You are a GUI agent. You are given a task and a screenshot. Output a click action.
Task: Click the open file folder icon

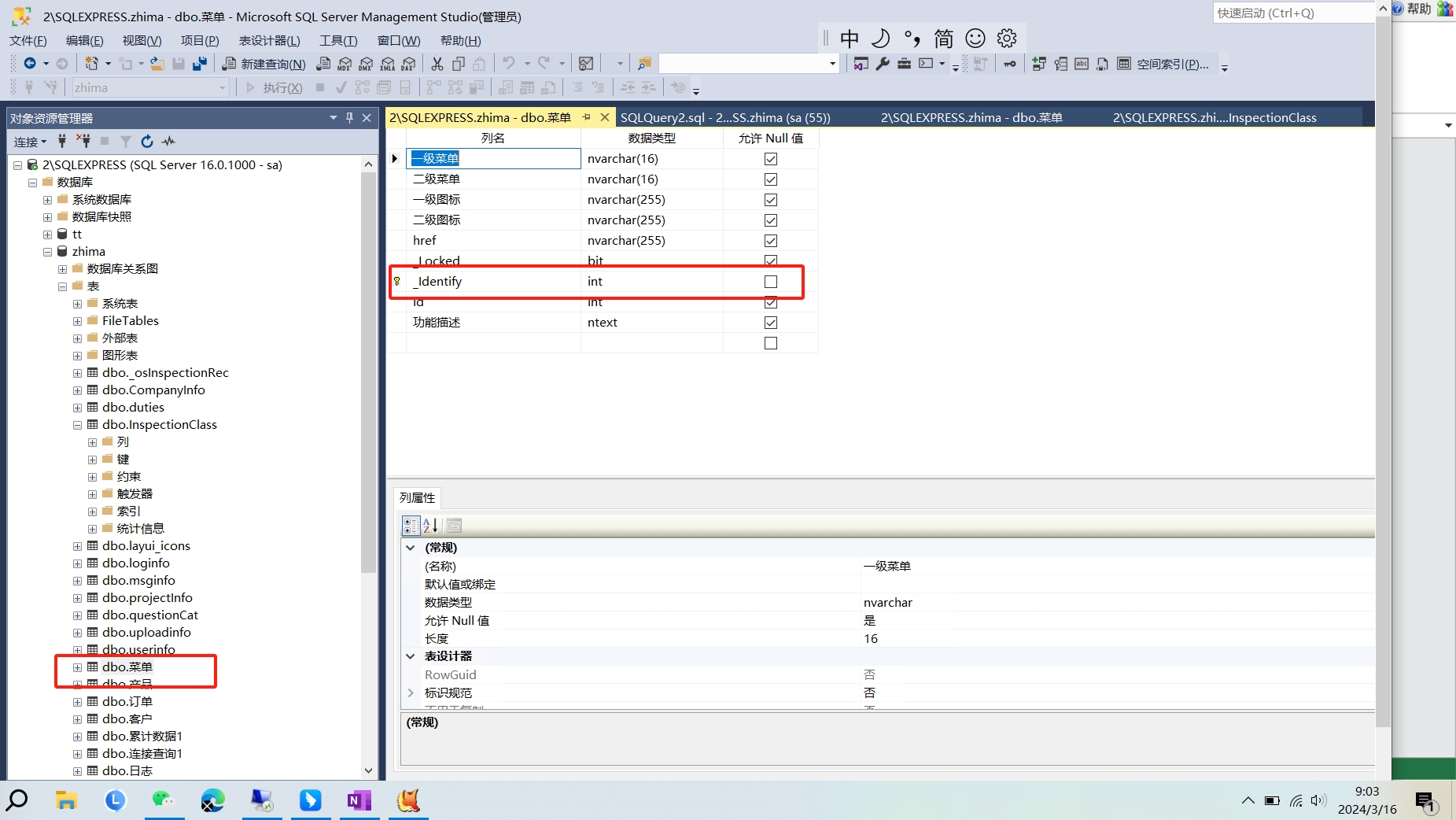click(157, 64)
